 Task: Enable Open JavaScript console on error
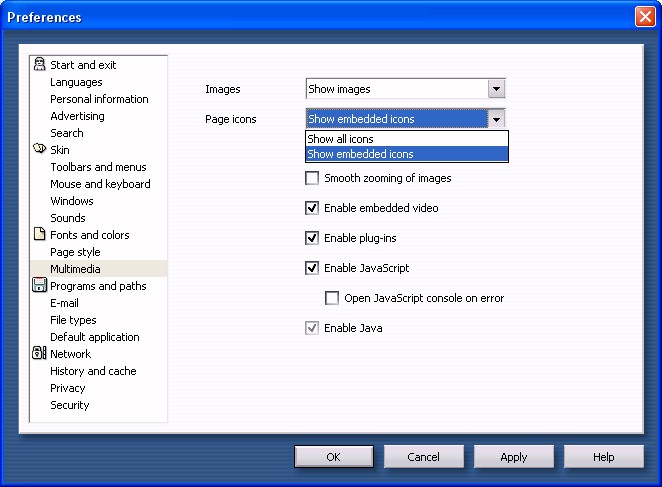[332, 298]
